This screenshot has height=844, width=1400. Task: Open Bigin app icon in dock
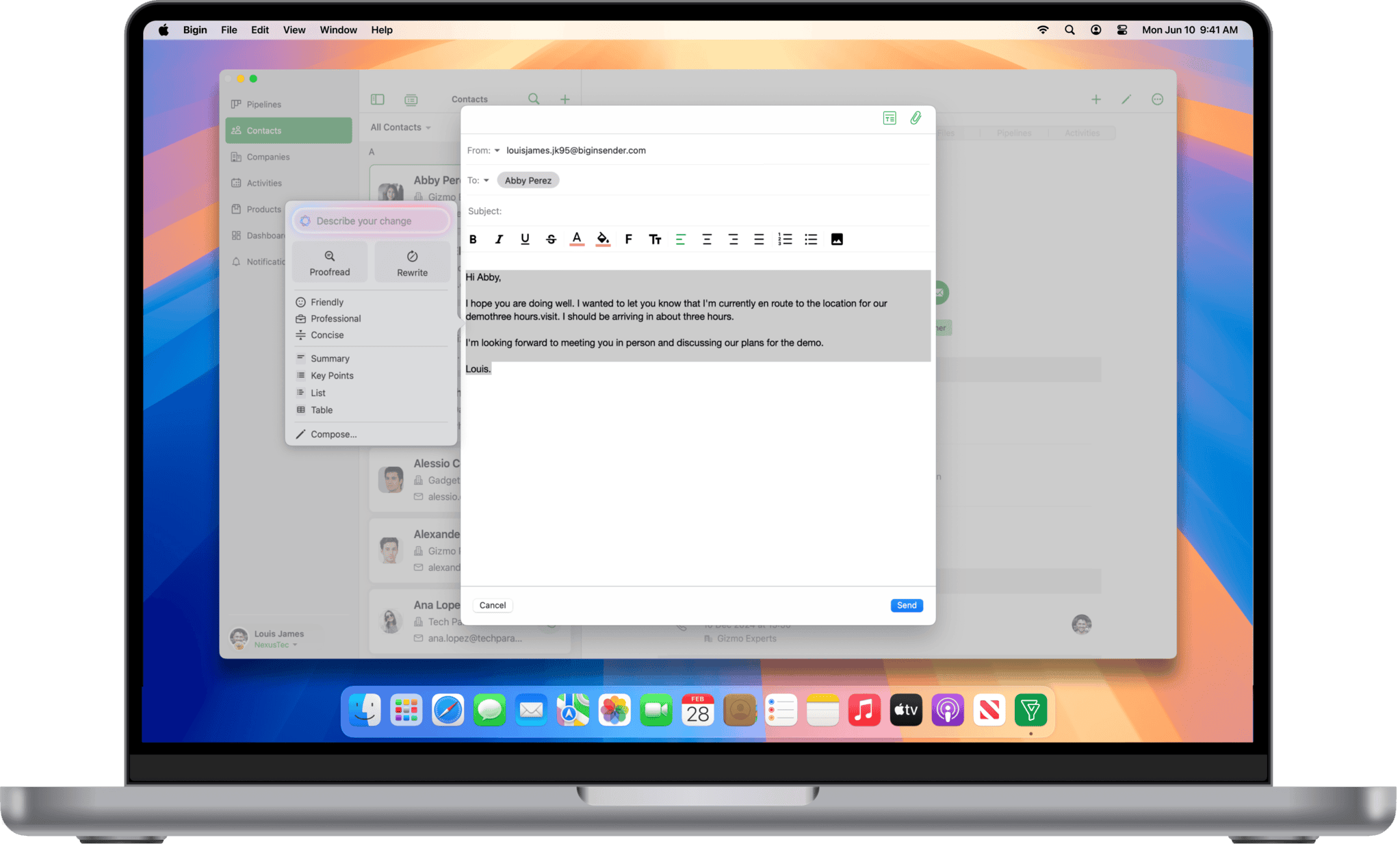coord(1030,711)
